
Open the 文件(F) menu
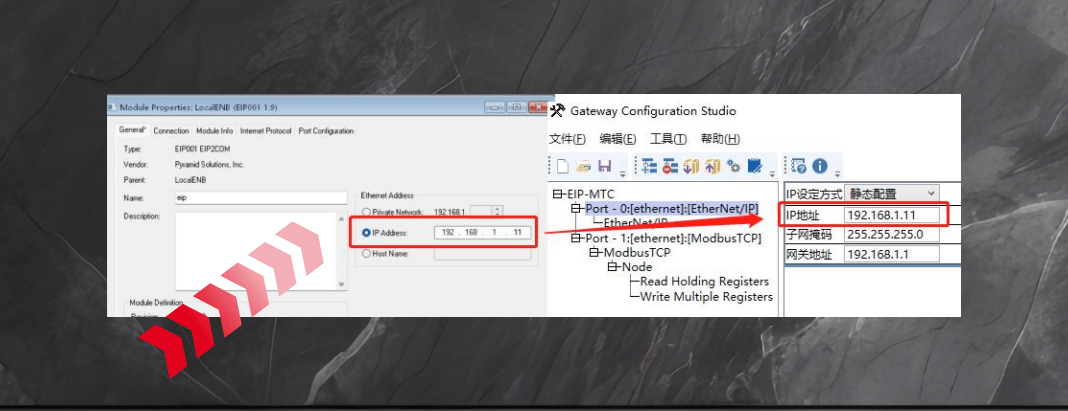[567, 139]
